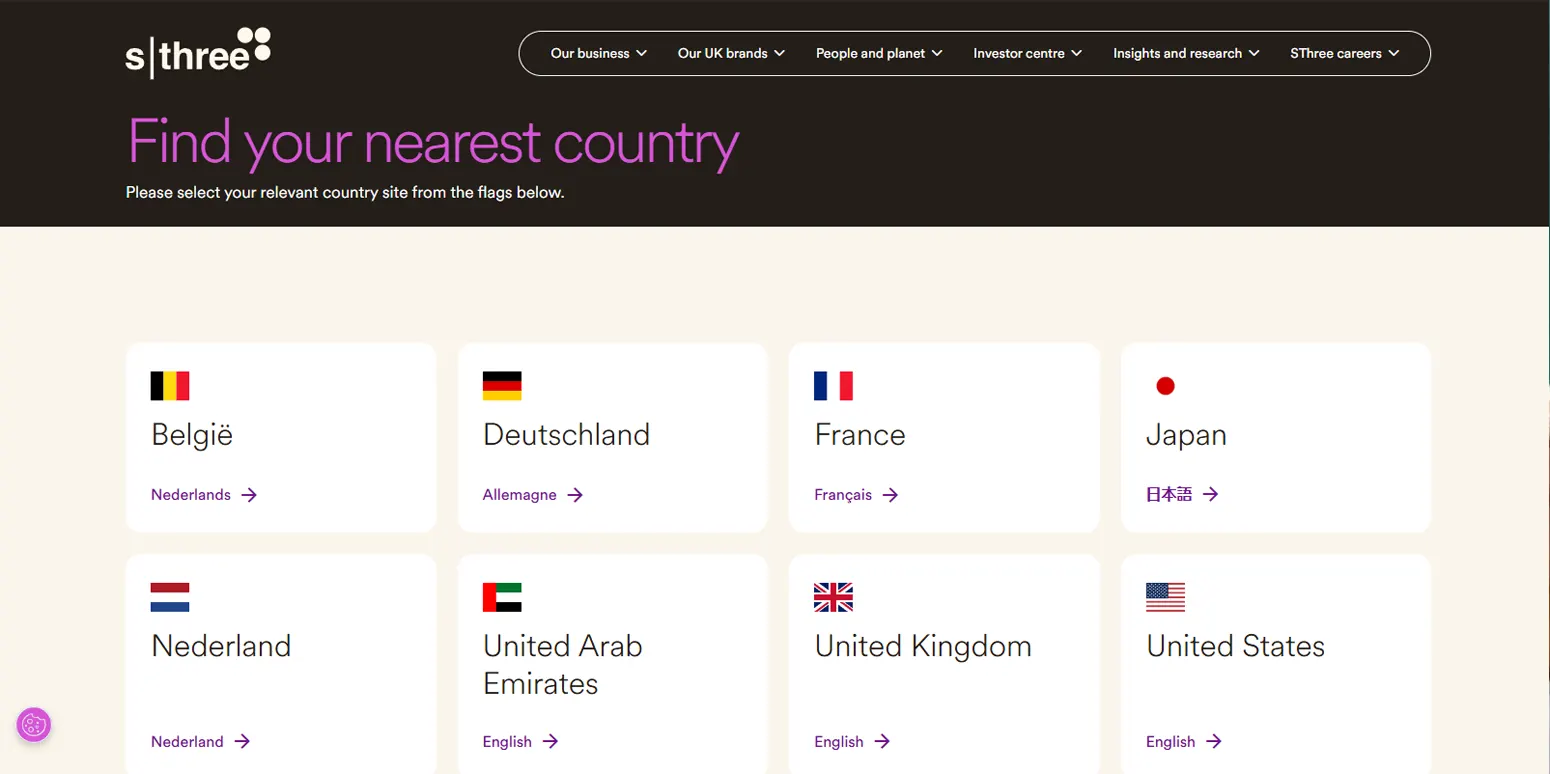Open SThree careers menu

[x=1345, y=53]
